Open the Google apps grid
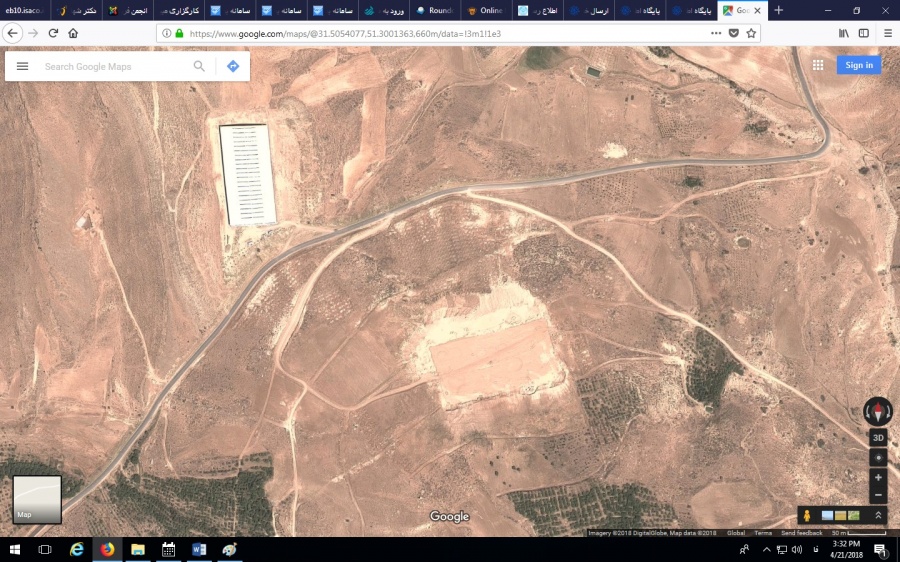The width and height of the screenshot is (900, 562). click(x=818, y=65)
